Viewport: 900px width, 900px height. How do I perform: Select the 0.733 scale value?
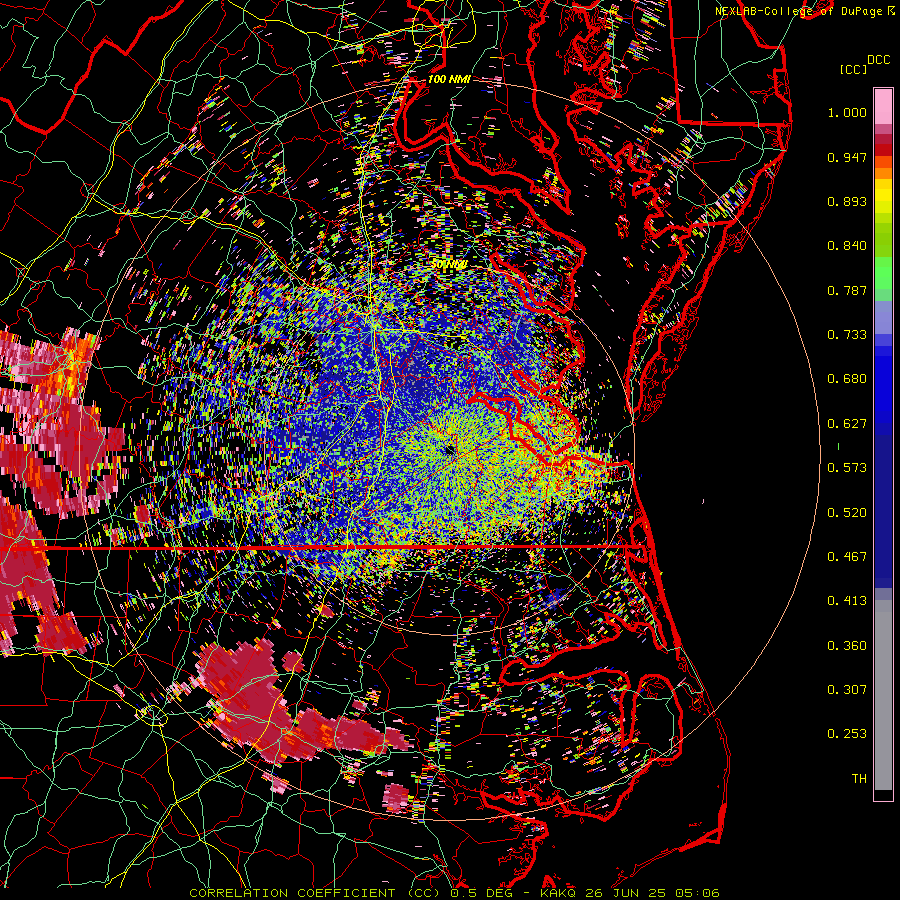tap(847, 335)
